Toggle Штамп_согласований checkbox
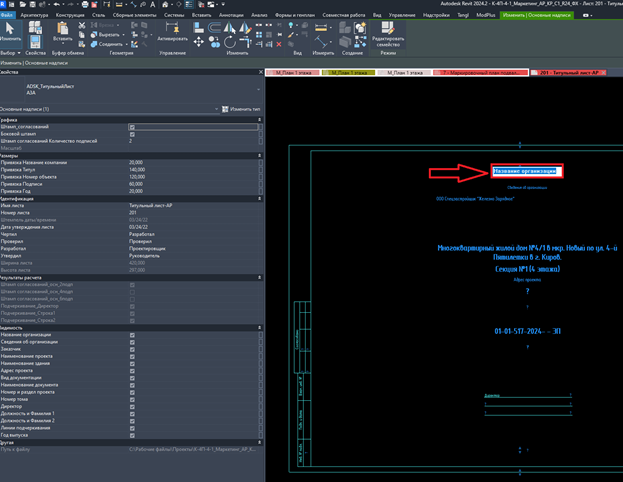Viewport: 623px width, 482px height. 132,127
